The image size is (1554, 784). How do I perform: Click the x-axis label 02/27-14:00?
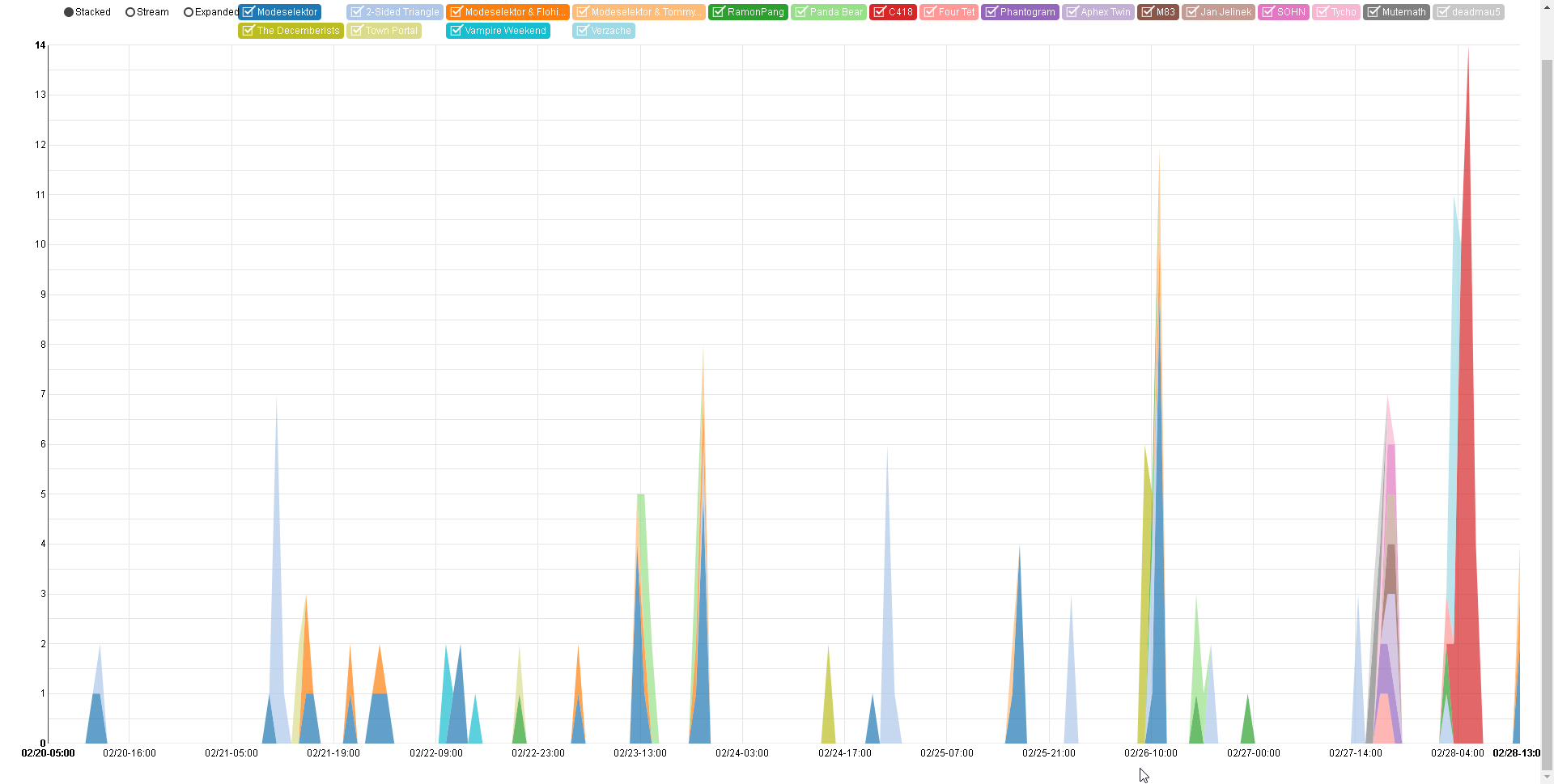coord(1355,753)
